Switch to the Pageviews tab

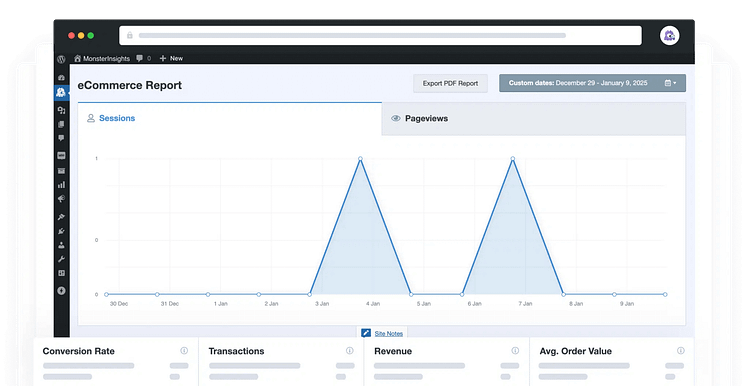(x=534, y=118)
